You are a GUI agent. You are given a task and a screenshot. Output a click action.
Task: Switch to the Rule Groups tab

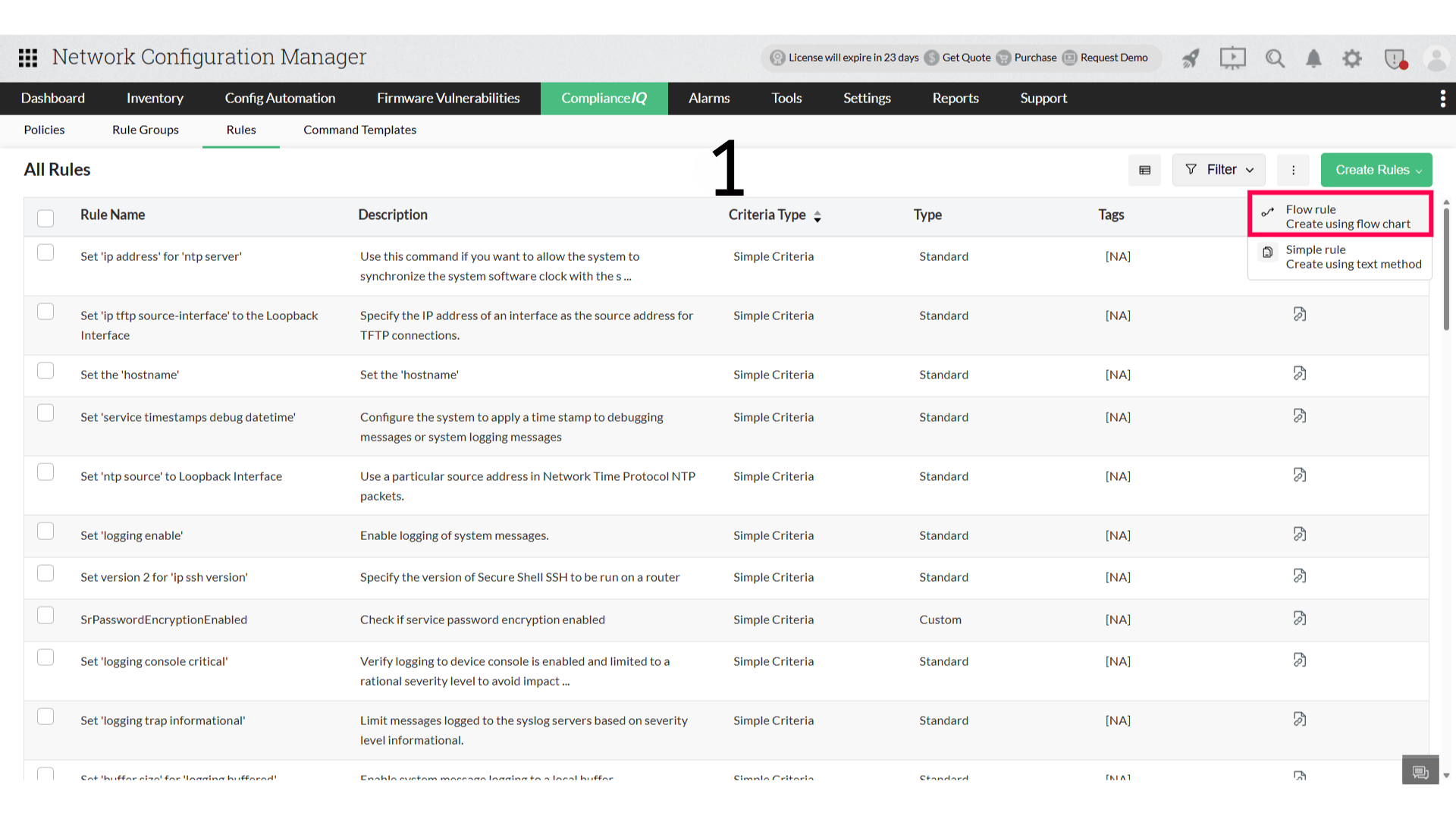145,130
